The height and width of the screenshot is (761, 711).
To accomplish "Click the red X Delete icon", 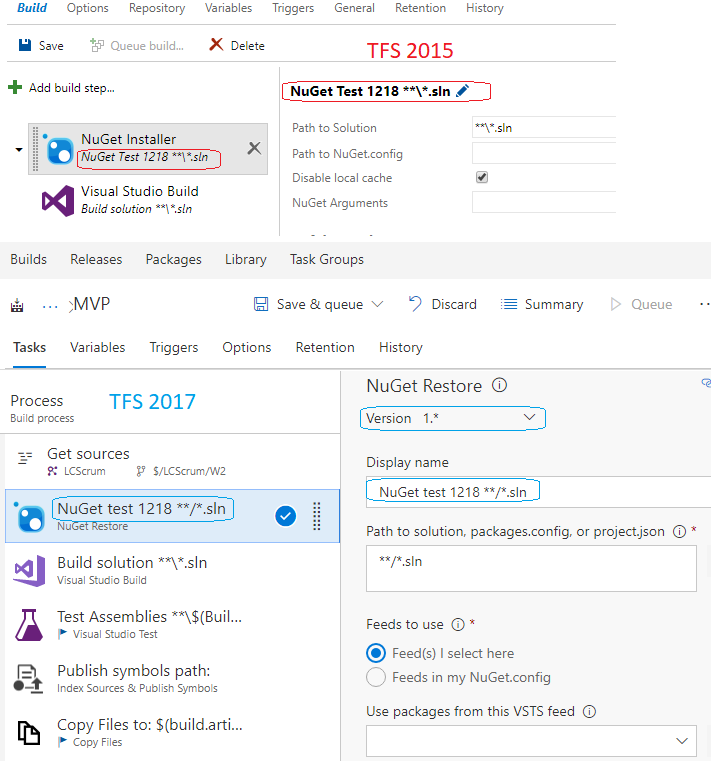I will pyautogui.click(x=216, y=45).
